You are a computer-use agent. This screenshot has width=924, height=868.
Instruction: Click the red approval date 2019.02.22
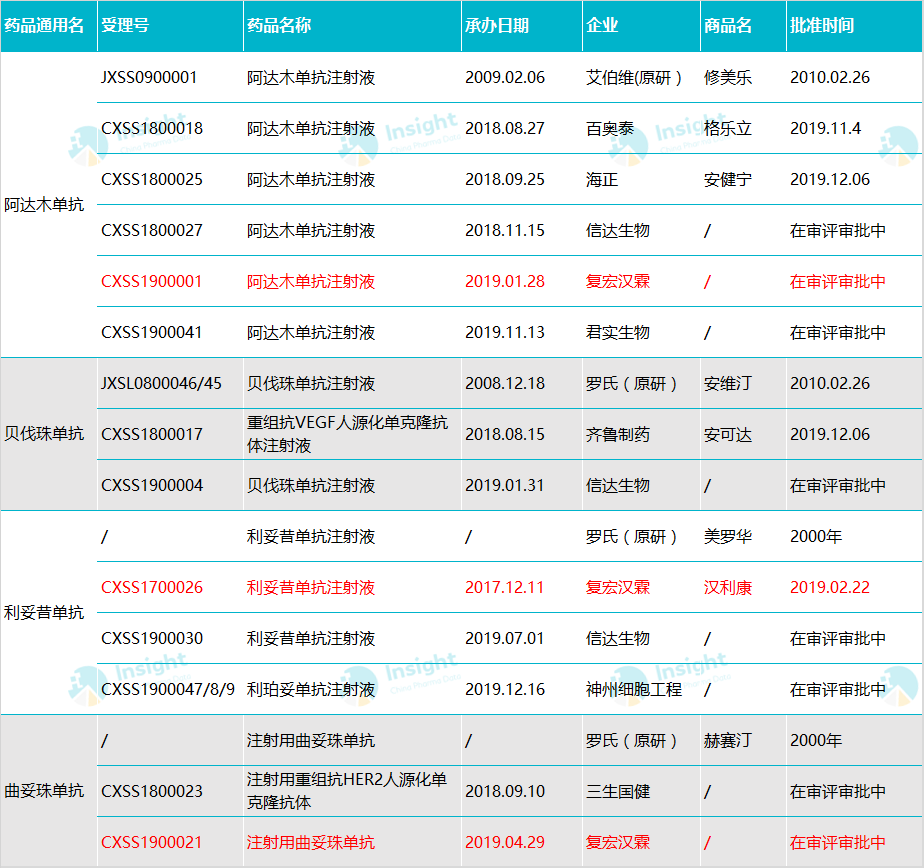pyautogui.click(x=830, y=588)
